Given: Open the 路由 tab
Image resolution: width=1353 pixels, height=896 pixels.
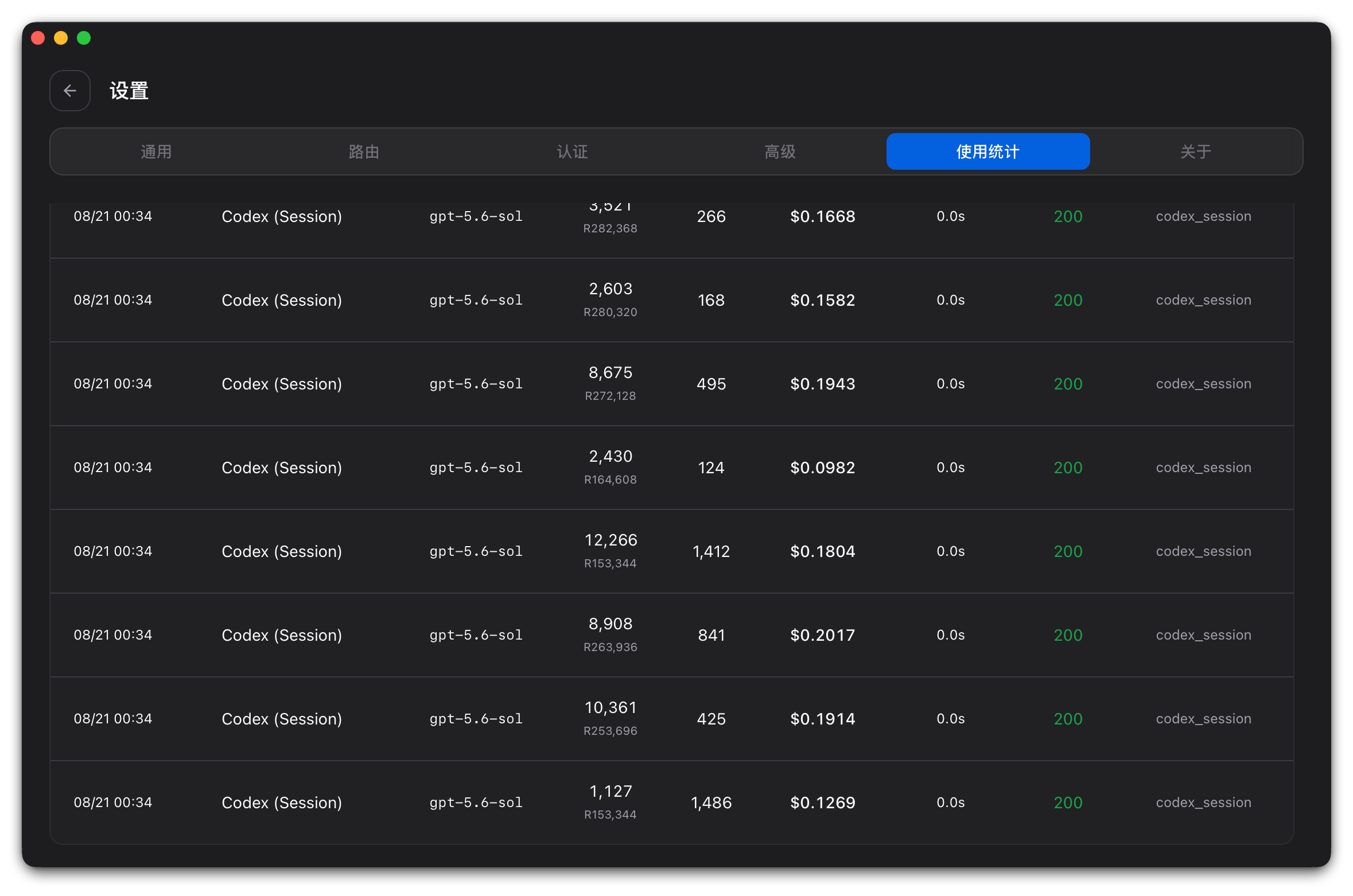Looking at the screenshot, I should [364, 151].
